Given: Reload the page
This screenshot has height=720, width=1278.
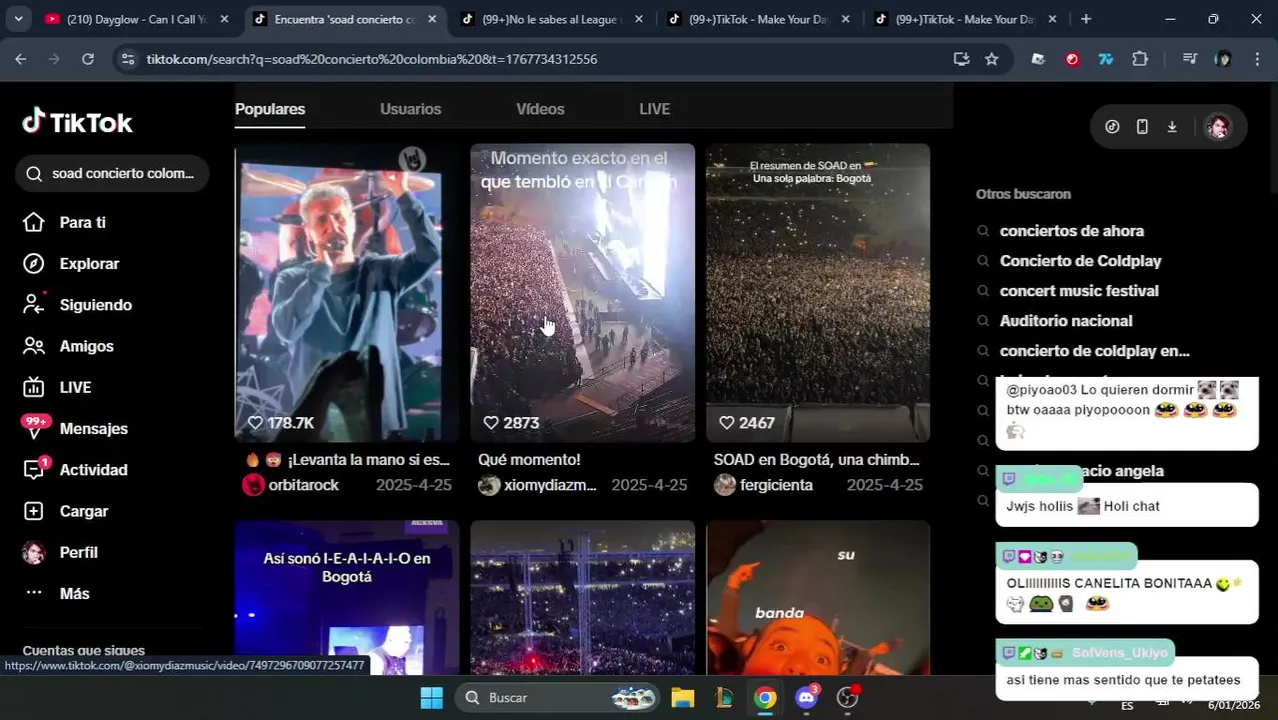Looking at the screenshot, I should pos(88,59).
